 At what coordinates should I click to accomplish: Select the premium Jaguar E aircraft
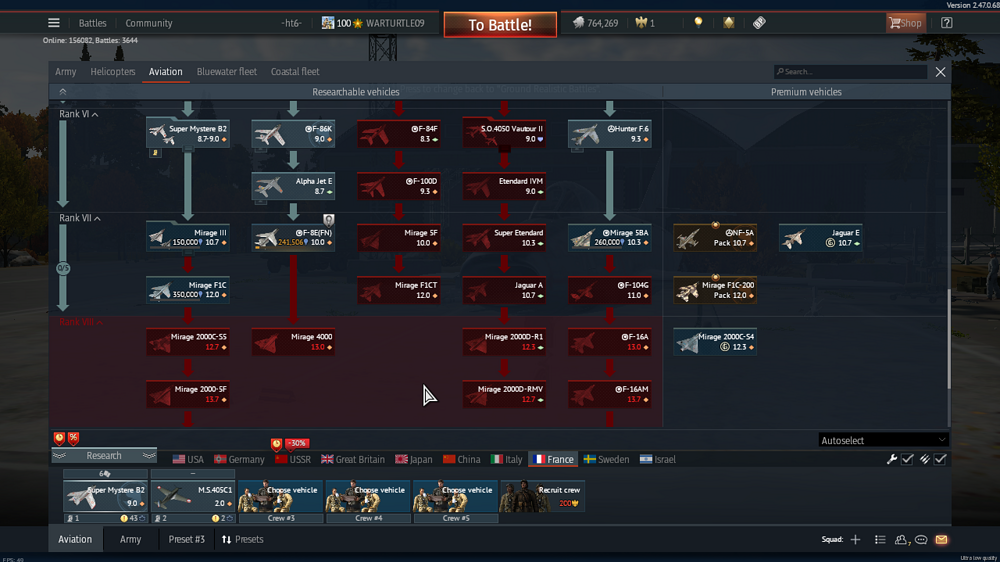[x=821, y=237]
